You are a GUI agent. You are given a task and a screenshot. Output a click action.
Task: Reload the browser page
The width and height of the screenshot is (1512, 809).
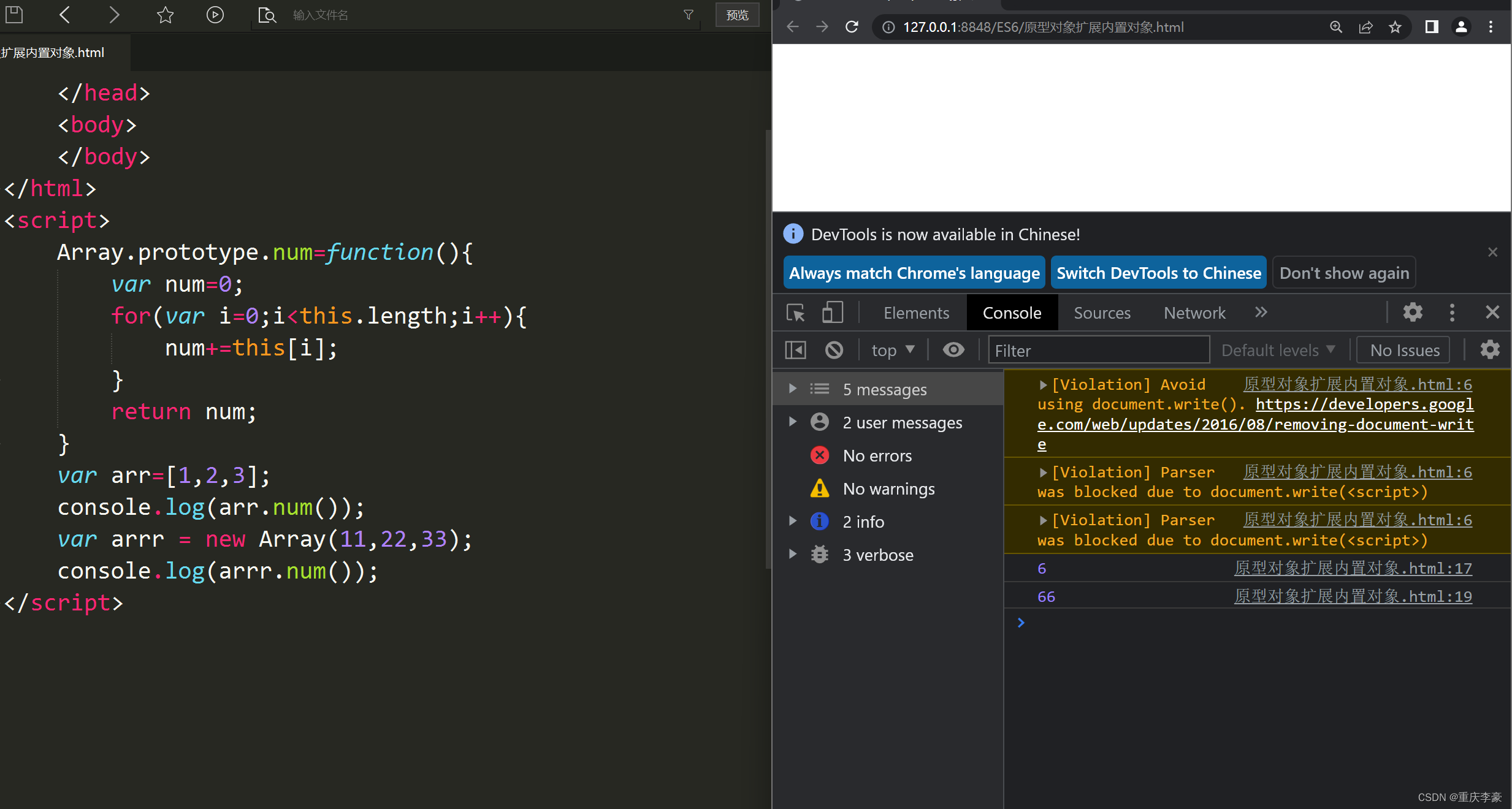pyautogui.click(x=852, y=27)
